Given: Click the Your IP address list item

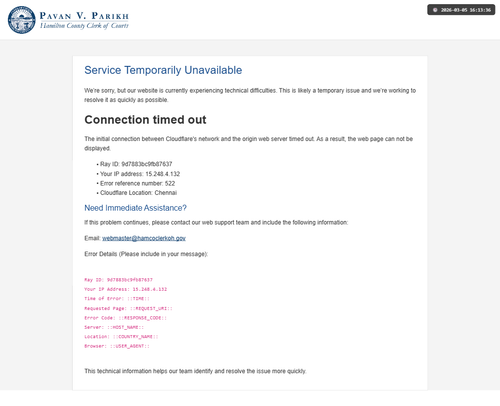Looking at the screenshot, I should 140,174.
